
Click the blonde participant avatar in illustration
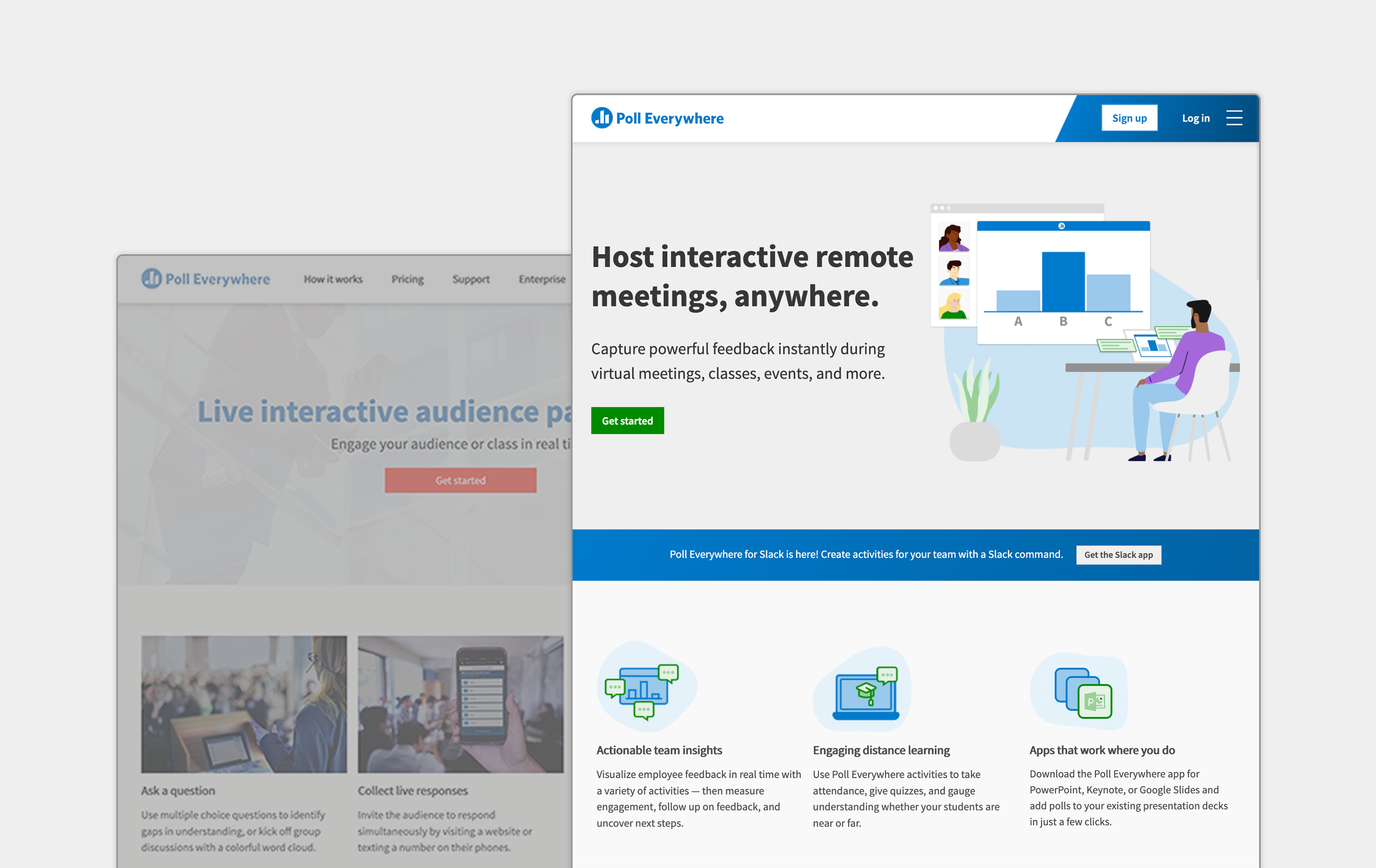point(954,304)
